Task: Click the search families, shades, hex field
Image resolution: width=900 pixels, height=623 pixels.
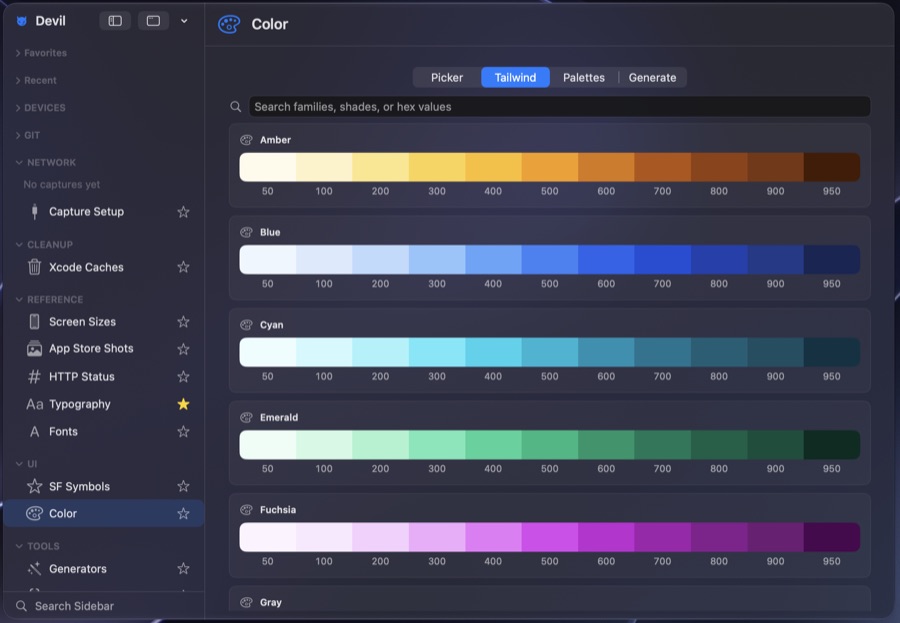Action: point(560,107)
